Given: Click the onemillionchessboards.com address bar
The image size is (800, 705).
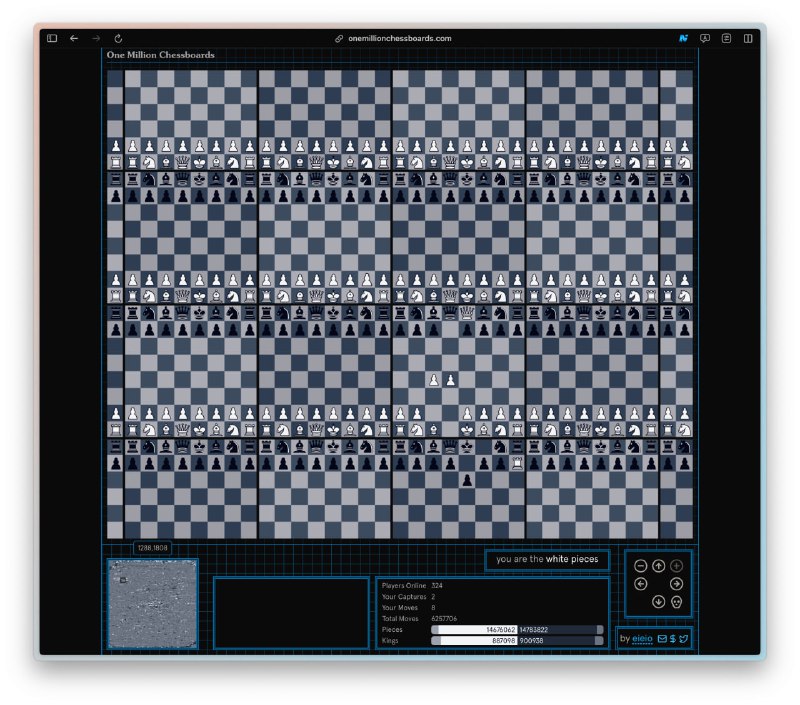Looking at the screenshot, I should pos(400,38).
